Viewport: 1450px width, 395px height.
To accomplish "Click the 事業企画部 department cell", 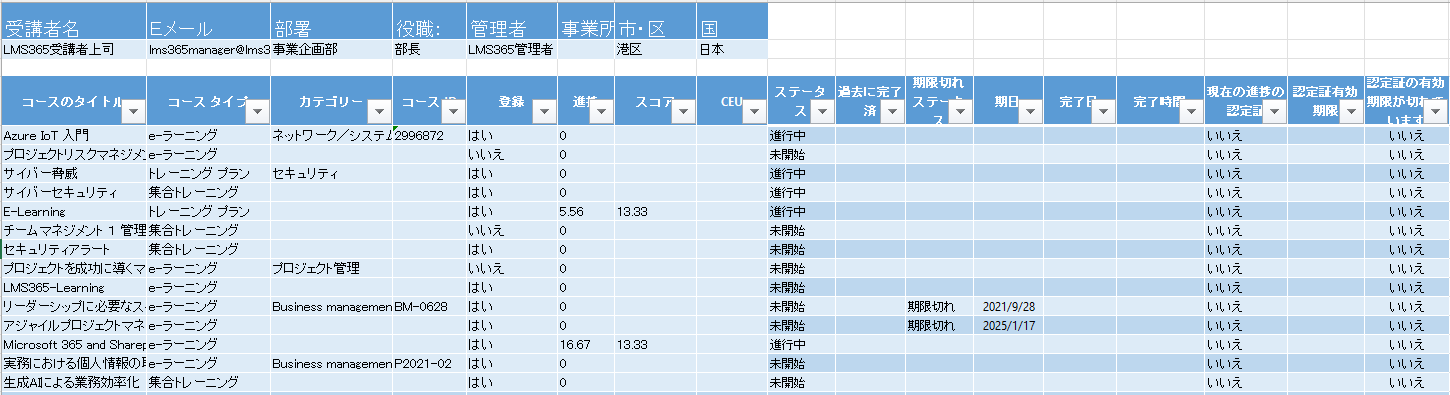I will tap(331, 49).
